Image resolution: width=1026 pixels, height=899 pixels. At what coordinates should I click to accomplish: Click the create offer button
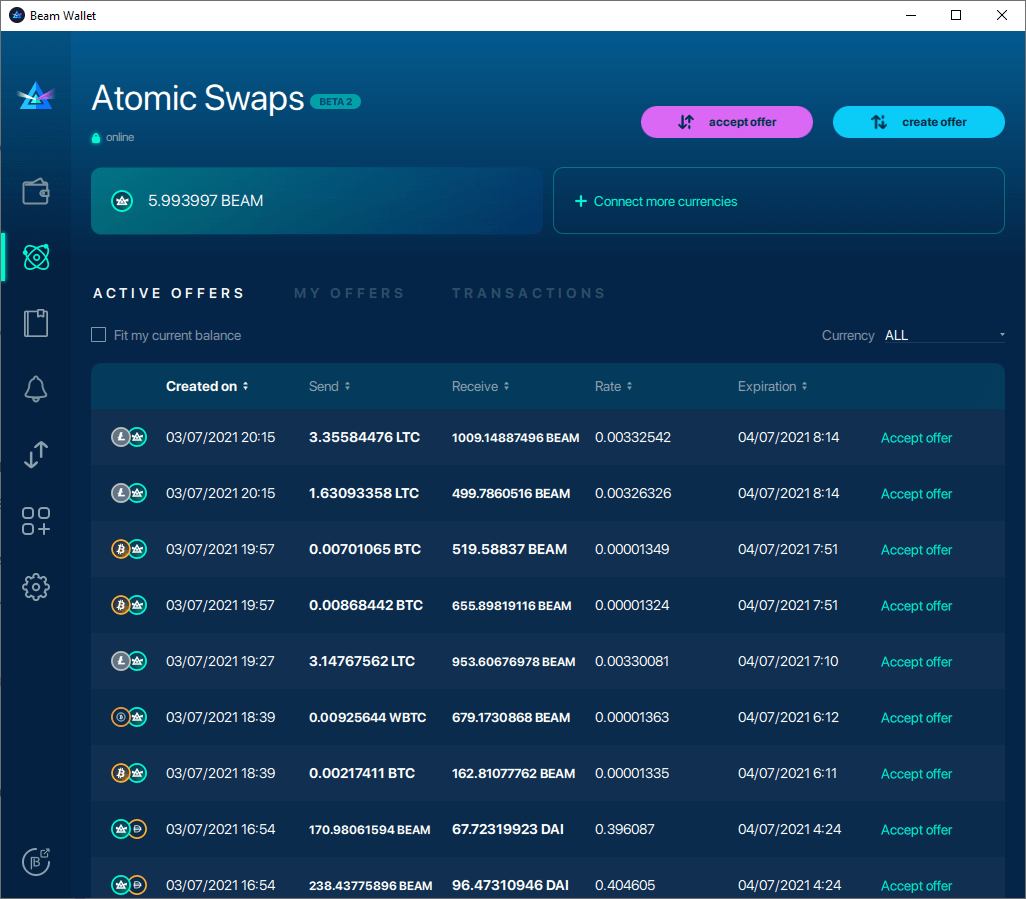(x=918, y=121)
